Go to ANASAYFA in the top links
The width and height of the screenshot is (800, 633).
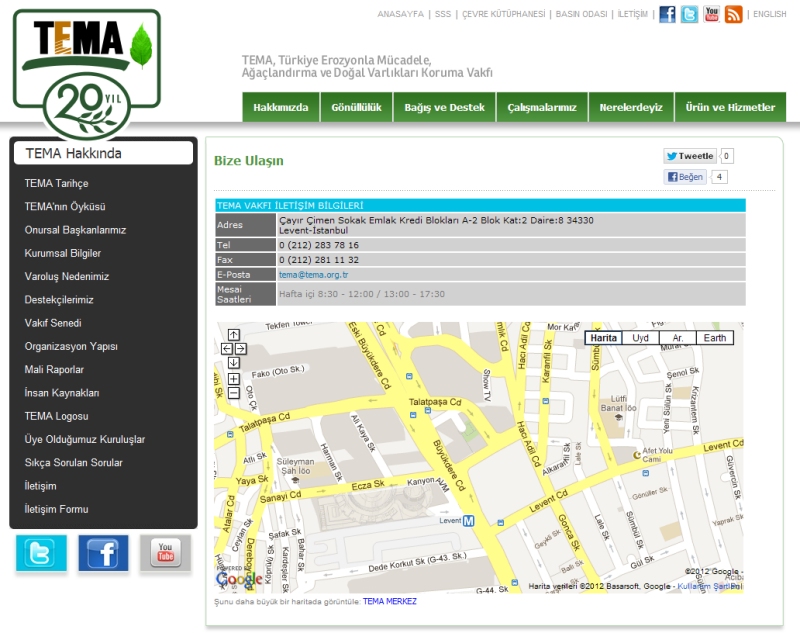(x=401, y=14)
